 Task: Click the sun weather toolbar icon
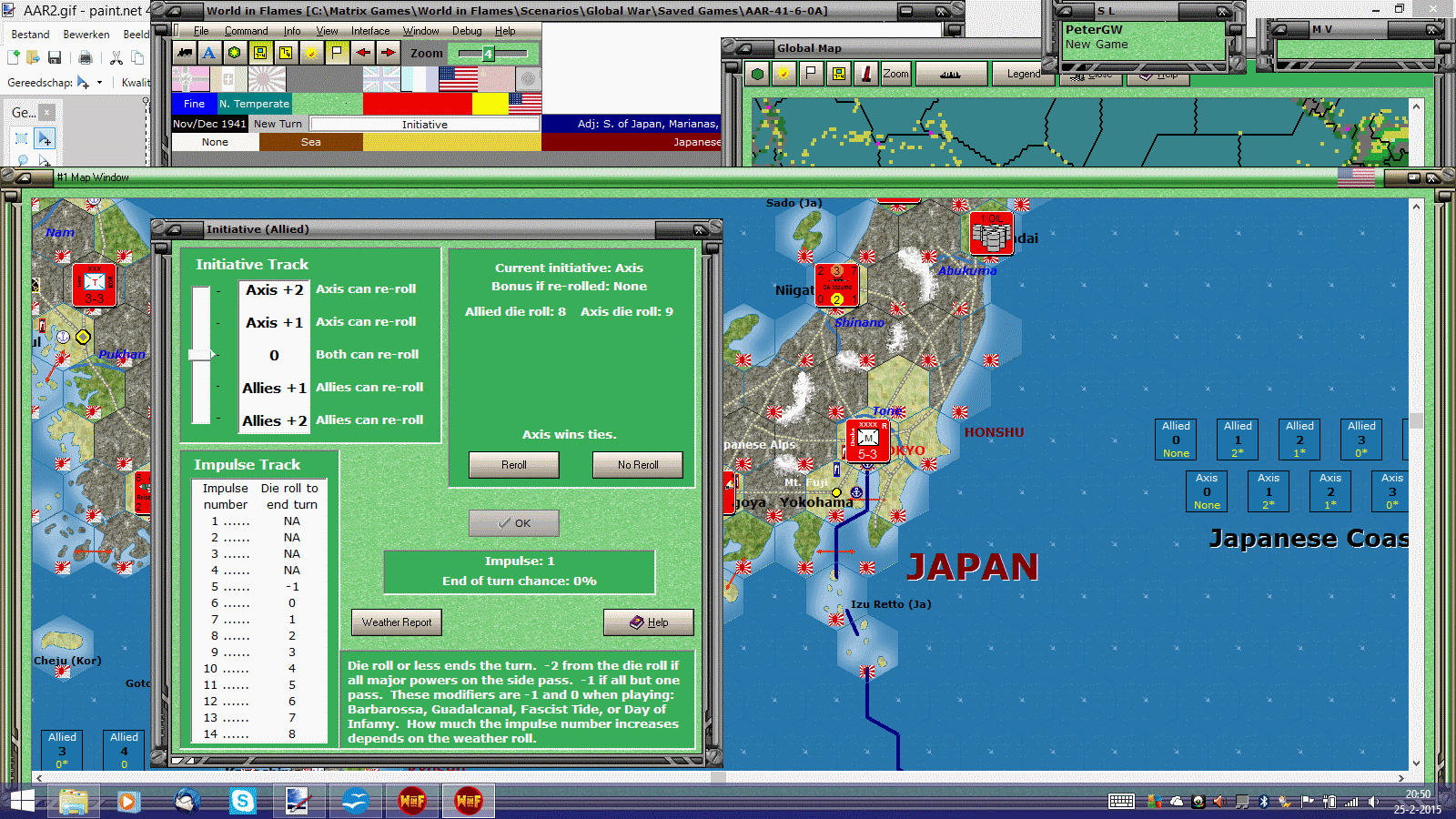coord(311,53)
